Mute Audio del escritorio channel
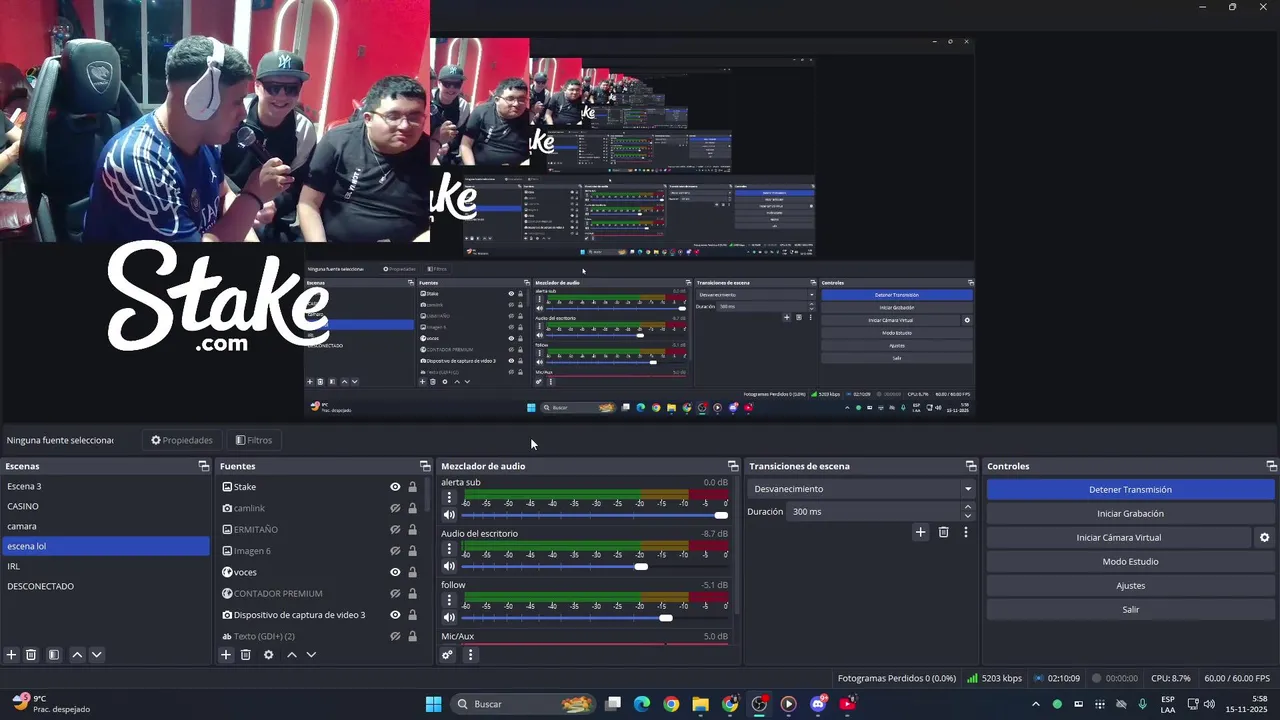The height and width of the screenshot is (720, 1280). click(449, 567)
